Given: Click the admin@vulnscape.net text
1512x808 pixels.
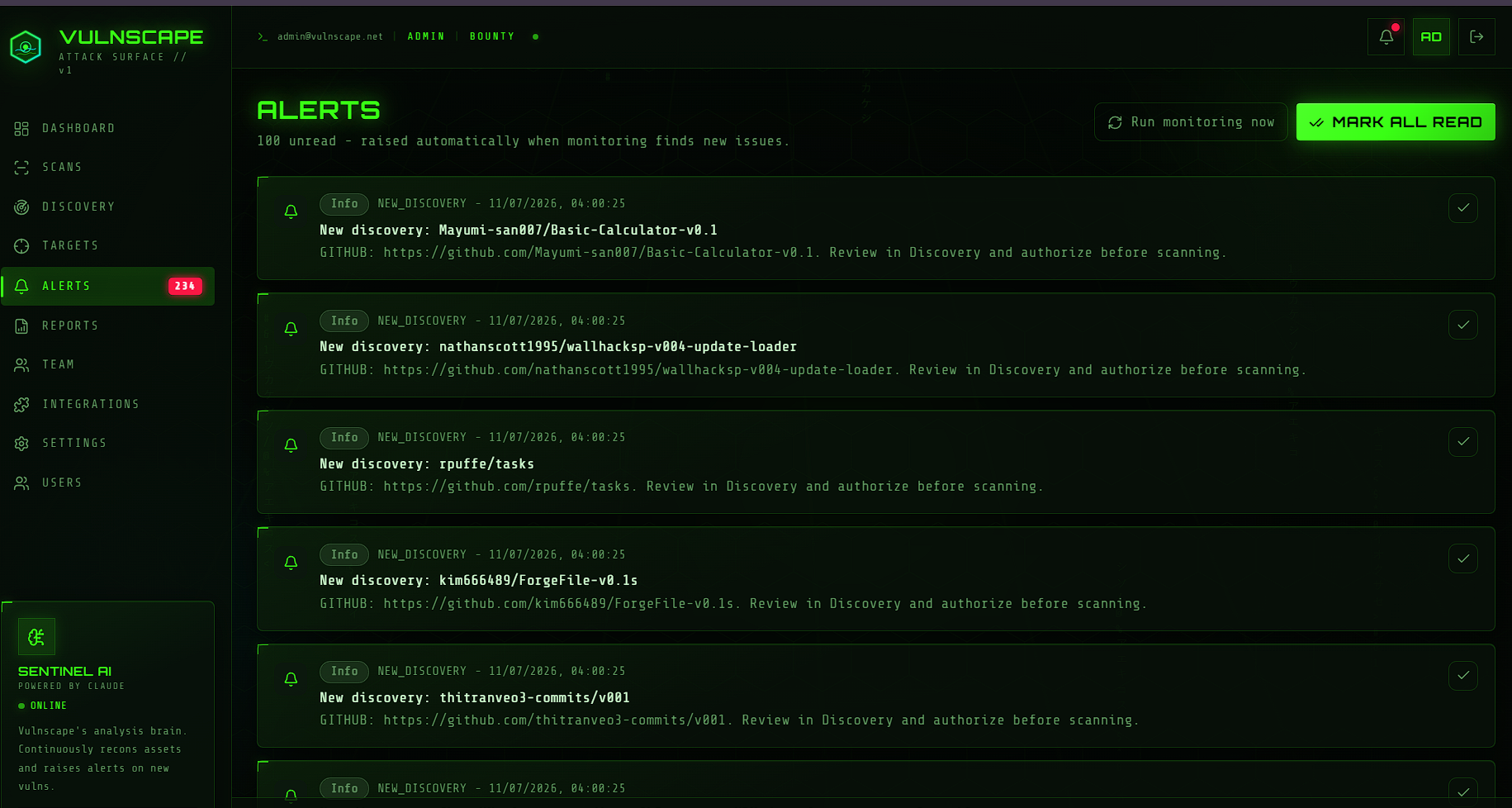Looking at the screenshot, I should click(330, 36).
